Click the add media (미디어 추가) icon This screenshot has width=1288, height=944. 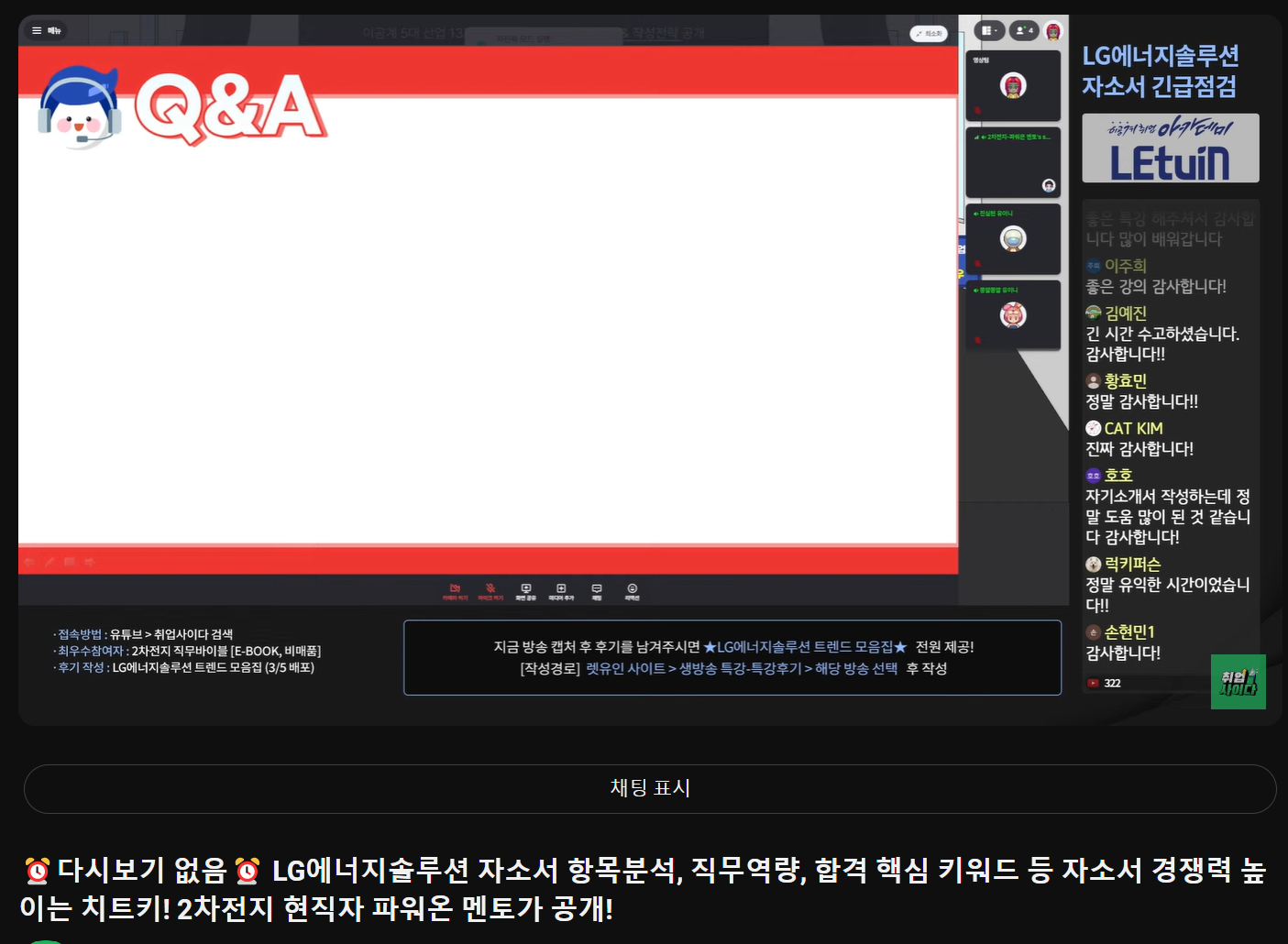[561, 592]
